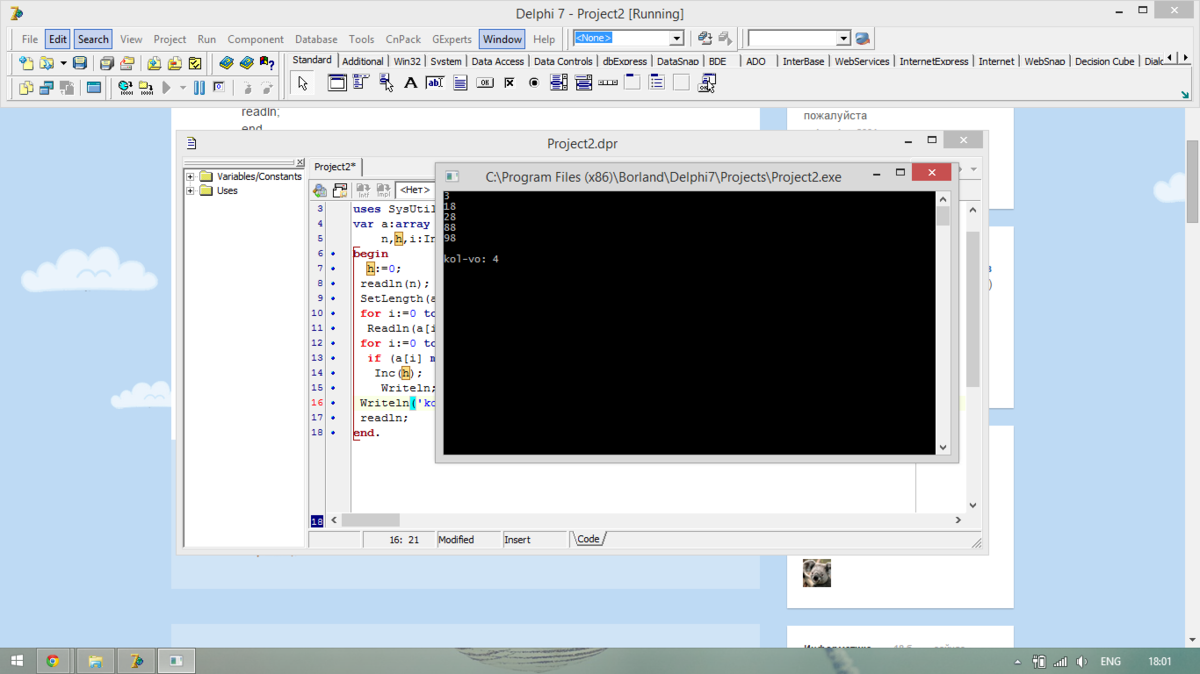Open the Project menu
This screenshot has height=674, width=1200.
coord(169,39)
